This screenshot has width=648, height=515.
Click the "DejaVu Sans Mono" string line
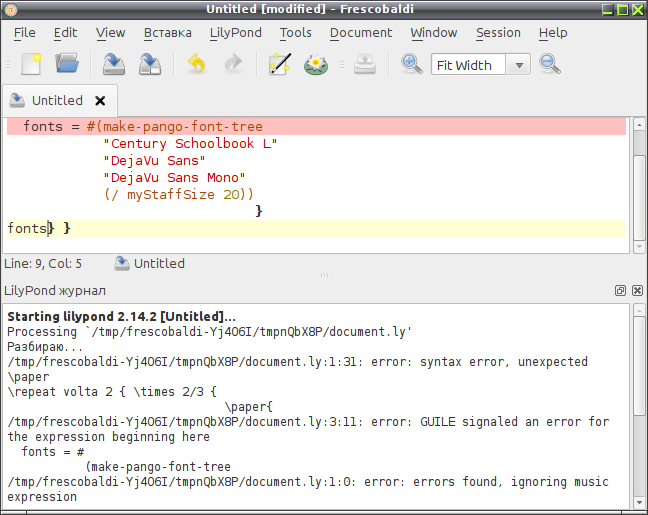coord(174,177)
